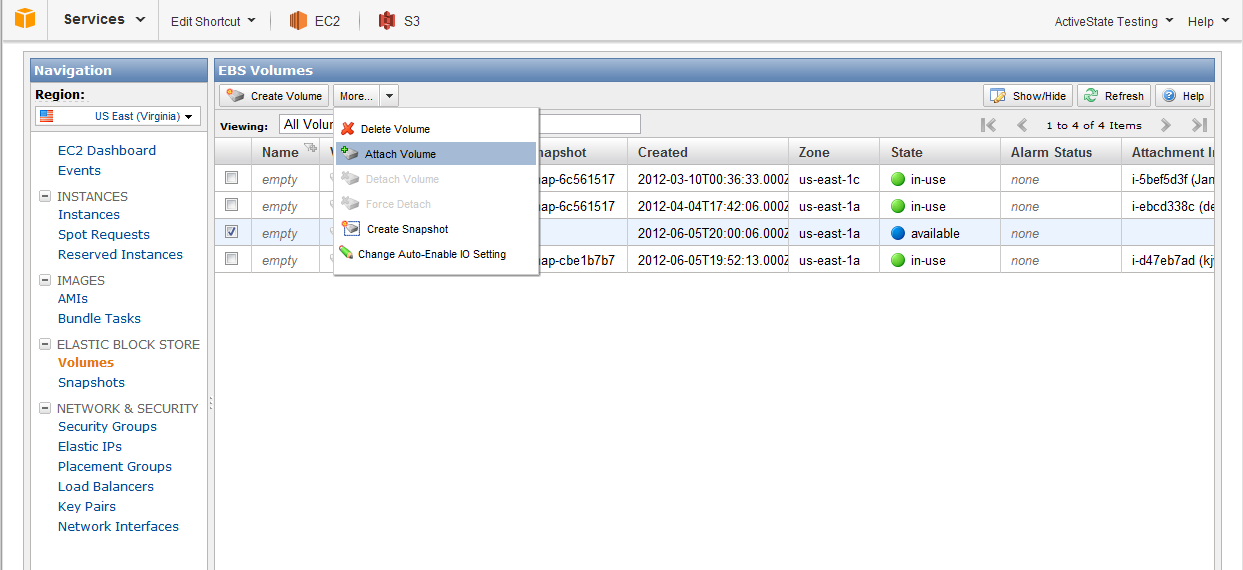Click the volume search input field

[x=590, y=124]
